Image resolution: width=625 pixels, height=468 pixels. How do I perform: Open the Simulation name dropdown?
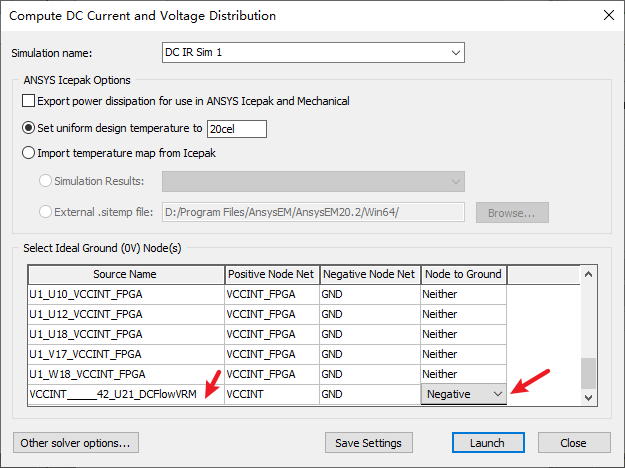coord(456,53)
